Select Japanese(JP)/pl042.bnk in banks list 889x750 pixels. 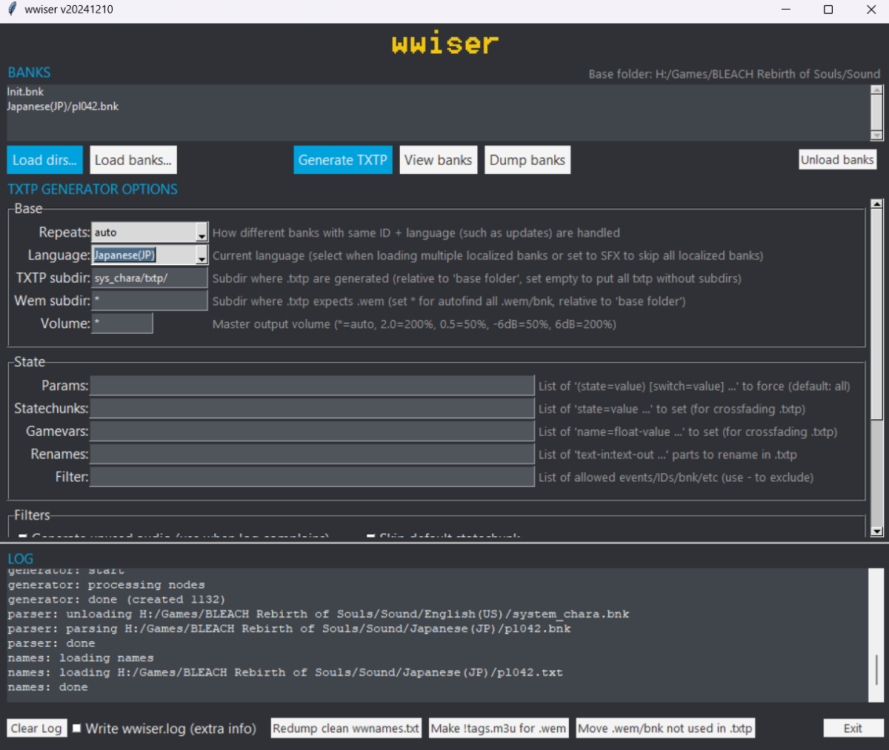tap(62, 106)
